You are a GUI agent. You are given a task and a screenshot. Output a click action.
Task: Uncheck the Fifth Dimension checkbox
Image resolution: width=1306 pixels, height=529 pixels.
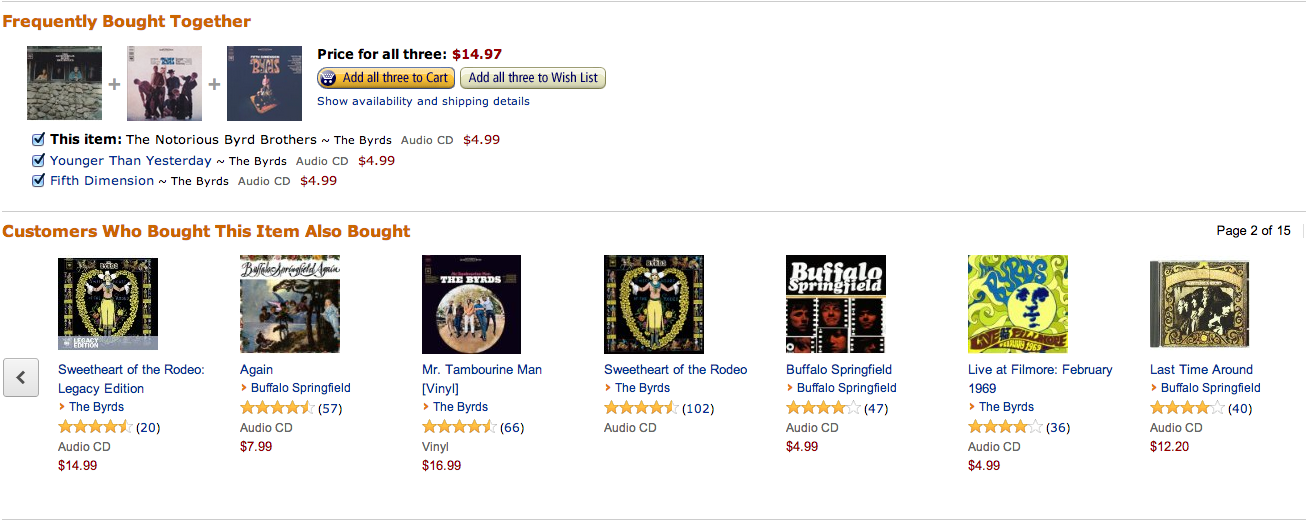(38, 181)
